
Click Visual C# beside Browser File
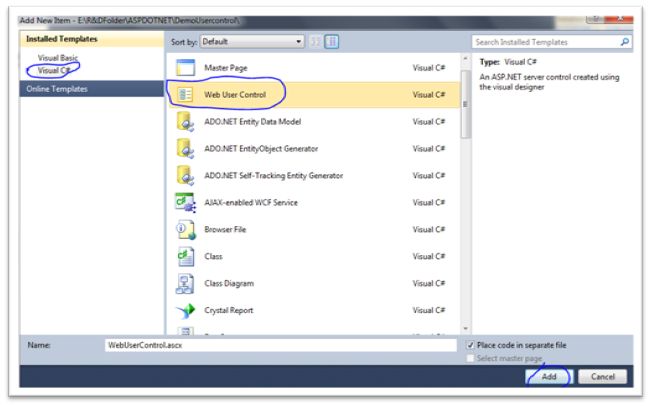429,230
